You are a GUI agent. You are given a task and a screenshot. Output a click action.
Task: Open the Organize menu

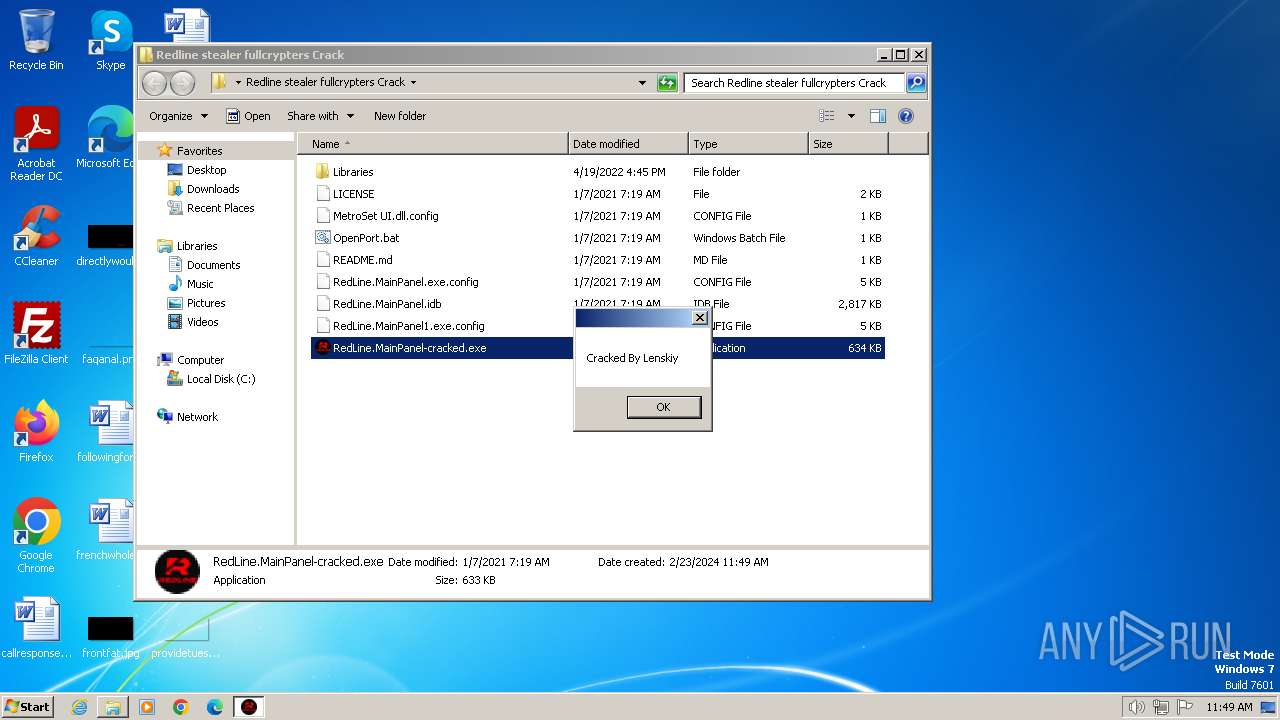178,116
